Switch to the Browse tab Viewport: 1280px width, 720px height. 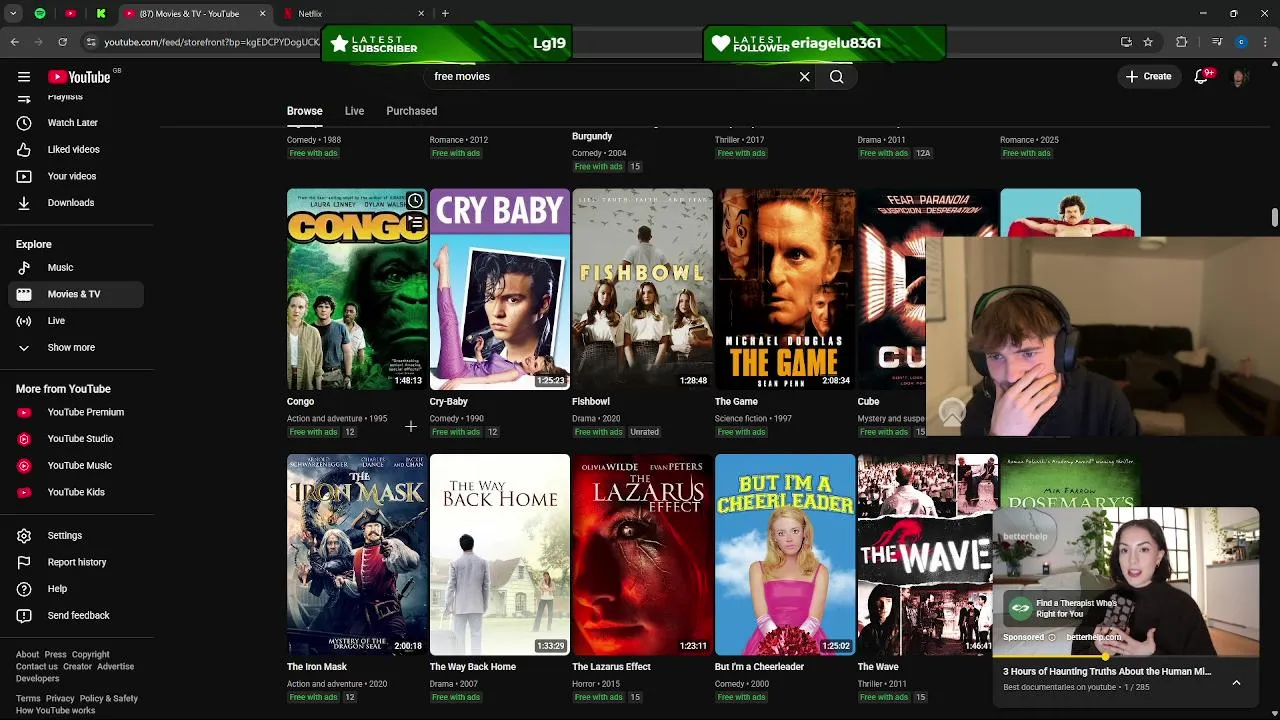pos(304,111)
